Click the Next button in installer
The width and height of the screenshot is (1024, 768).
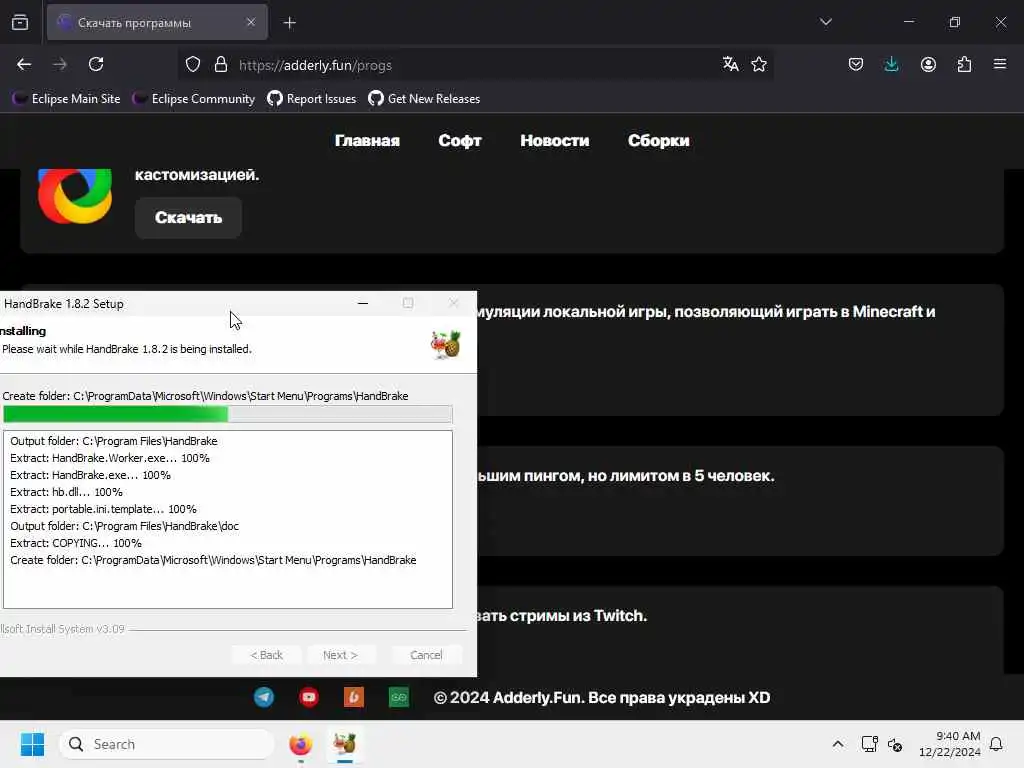340,654
